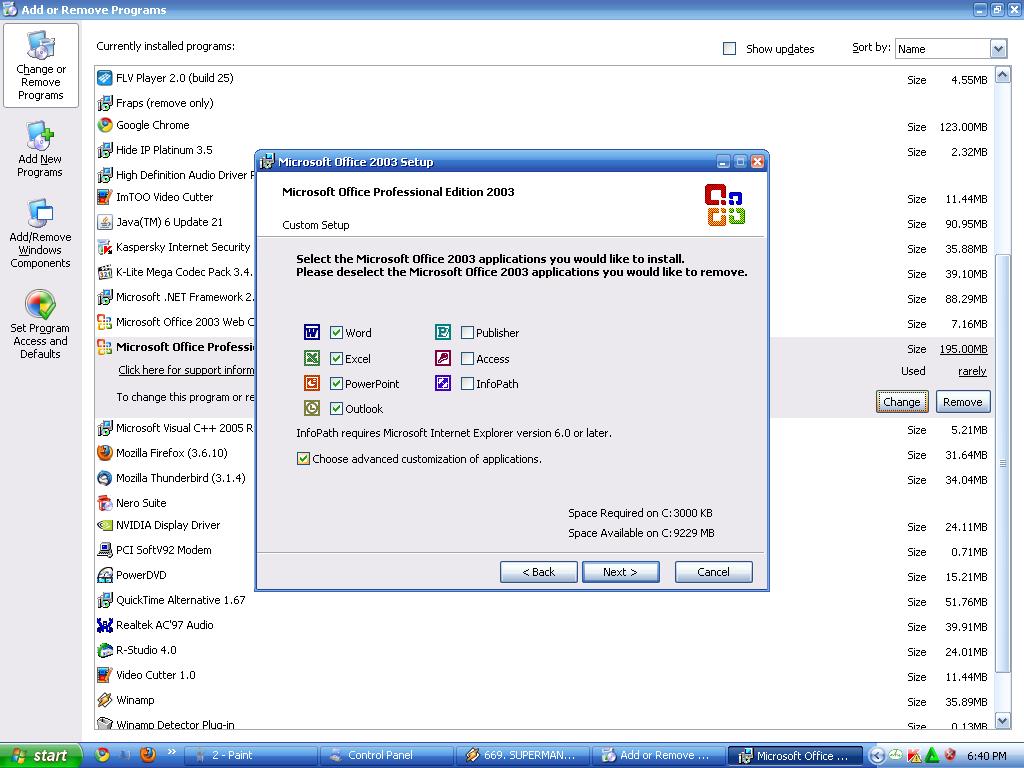
Task: Switch to Add or Remove taskbar item
Action: coord(659,755)
